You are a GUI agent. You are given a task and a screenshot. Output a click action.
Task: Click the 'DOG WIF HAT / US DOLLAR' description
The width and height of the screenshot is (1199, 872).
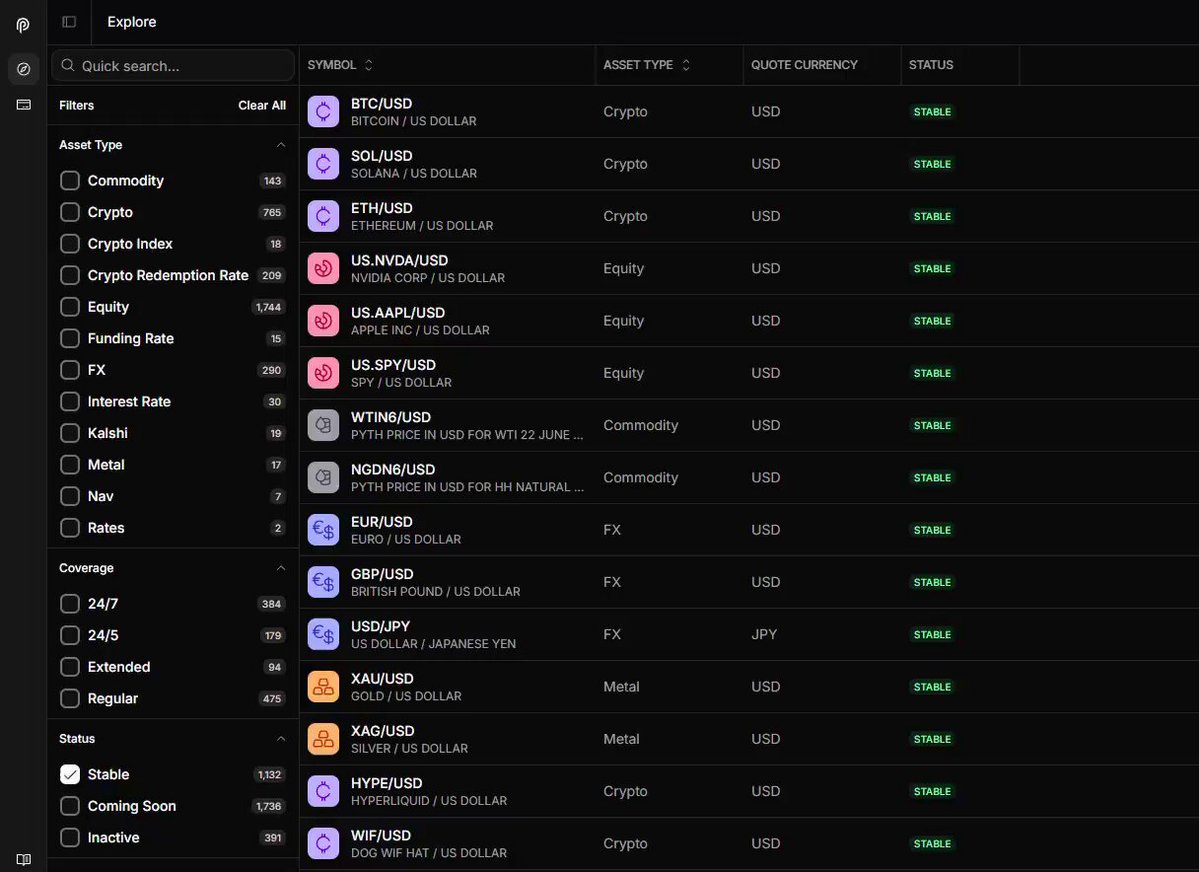(429, 853)
